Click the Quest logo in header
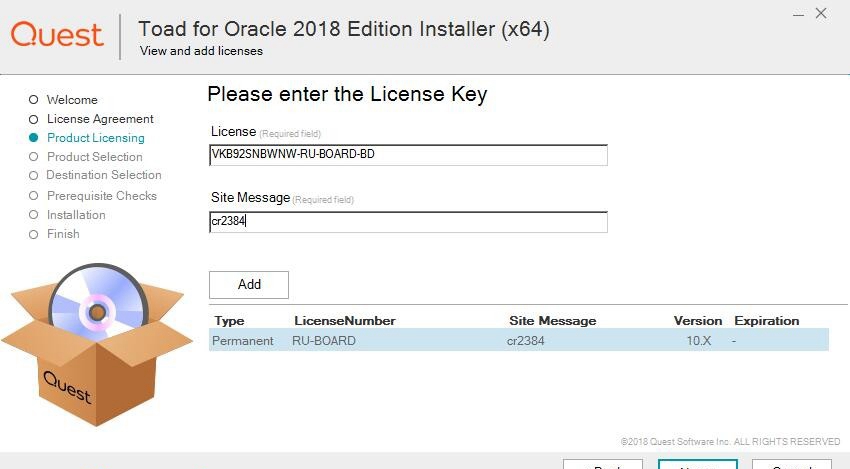This screenshot has height=469, width=850. click(x=57, y=35)
